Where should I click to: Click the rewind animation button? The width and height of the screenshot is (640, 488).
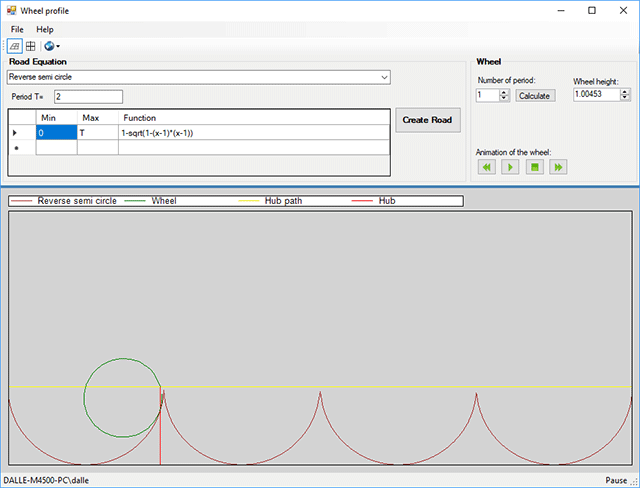coord(487,167)
